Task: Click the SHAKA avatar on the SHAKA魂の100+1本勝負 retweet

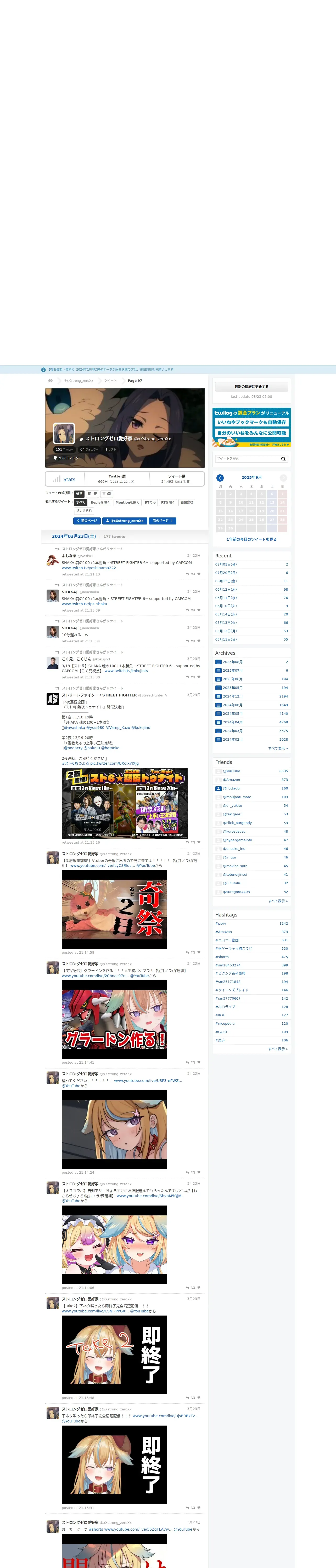Action: click(x=53, y=596)
